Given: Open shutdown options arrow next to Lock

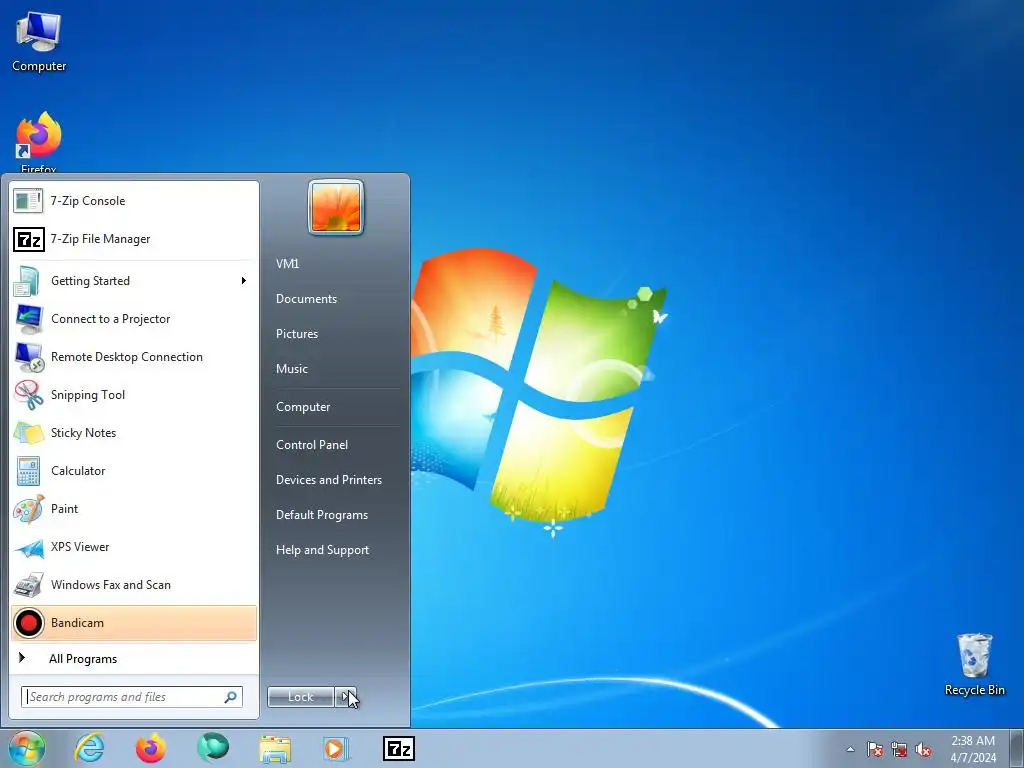Looking at the screenshot, I should (345, 697).
